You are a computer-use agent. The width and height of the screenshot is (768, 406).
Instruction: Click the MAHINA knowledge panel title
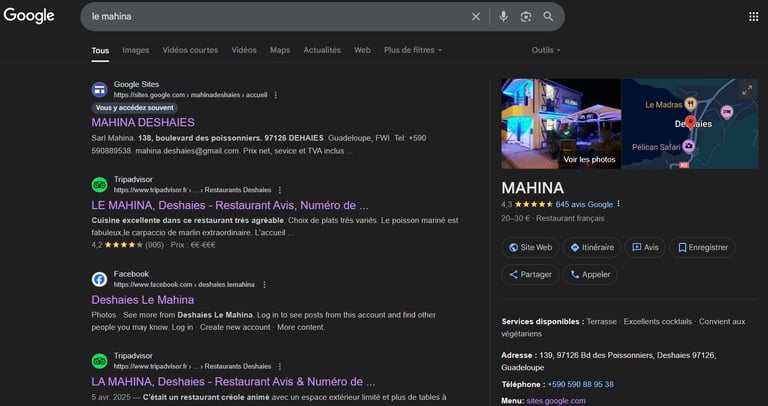(532, 188)
